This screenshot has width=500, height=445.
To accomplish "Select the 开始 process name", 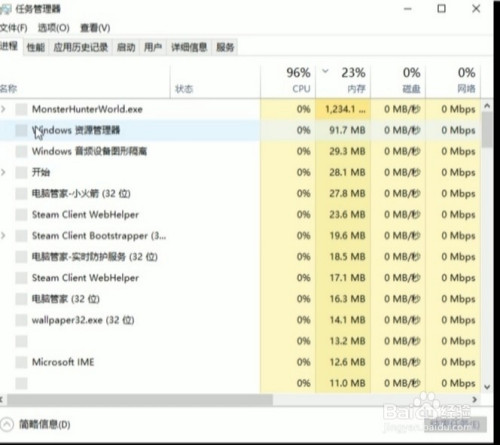I will click(x=41, y=172).
